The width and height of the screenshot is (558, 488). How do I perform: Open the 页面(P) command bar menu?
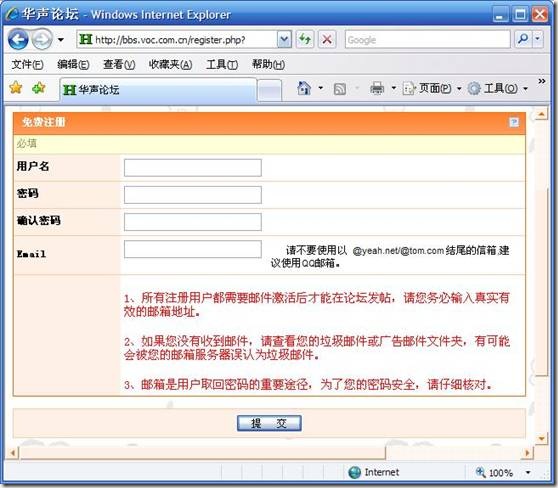(431, 88)
